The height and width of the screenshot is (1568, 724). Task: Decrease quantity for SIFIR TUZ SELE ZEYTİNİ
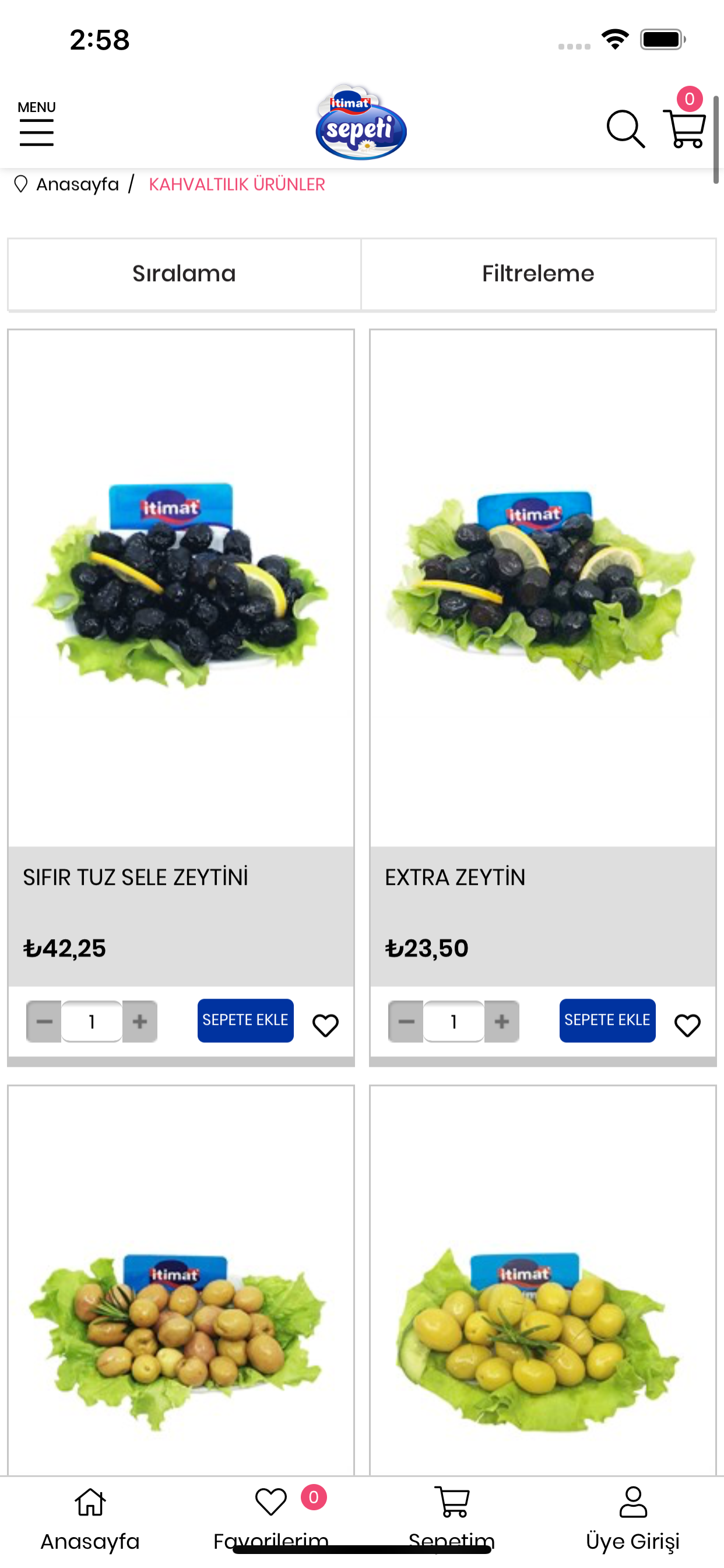(x=44, y=1021)
